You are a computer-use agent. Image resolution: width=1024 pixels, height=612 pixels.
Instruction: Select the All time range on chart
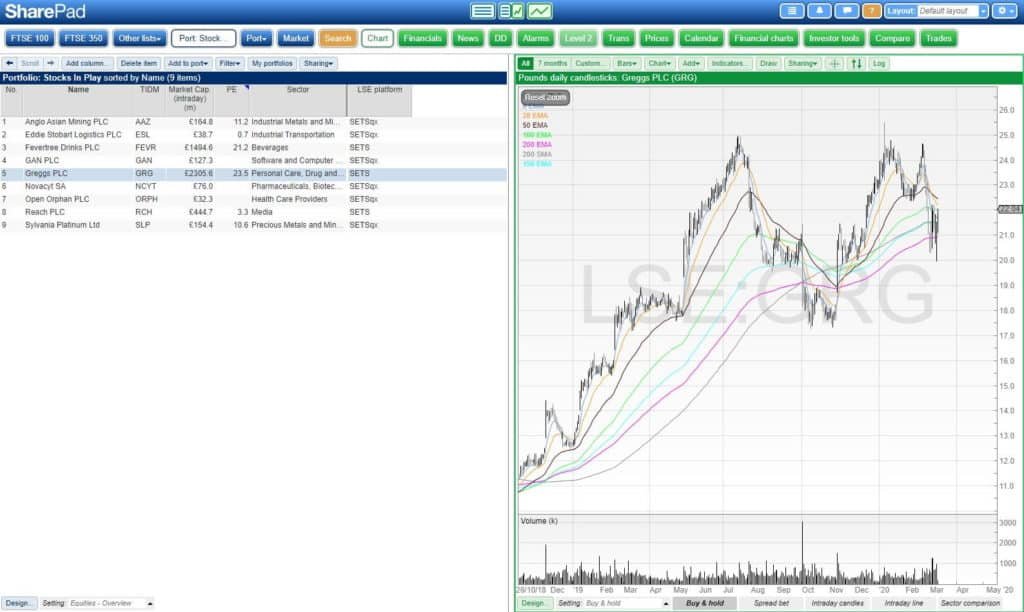tap(525, 63)
